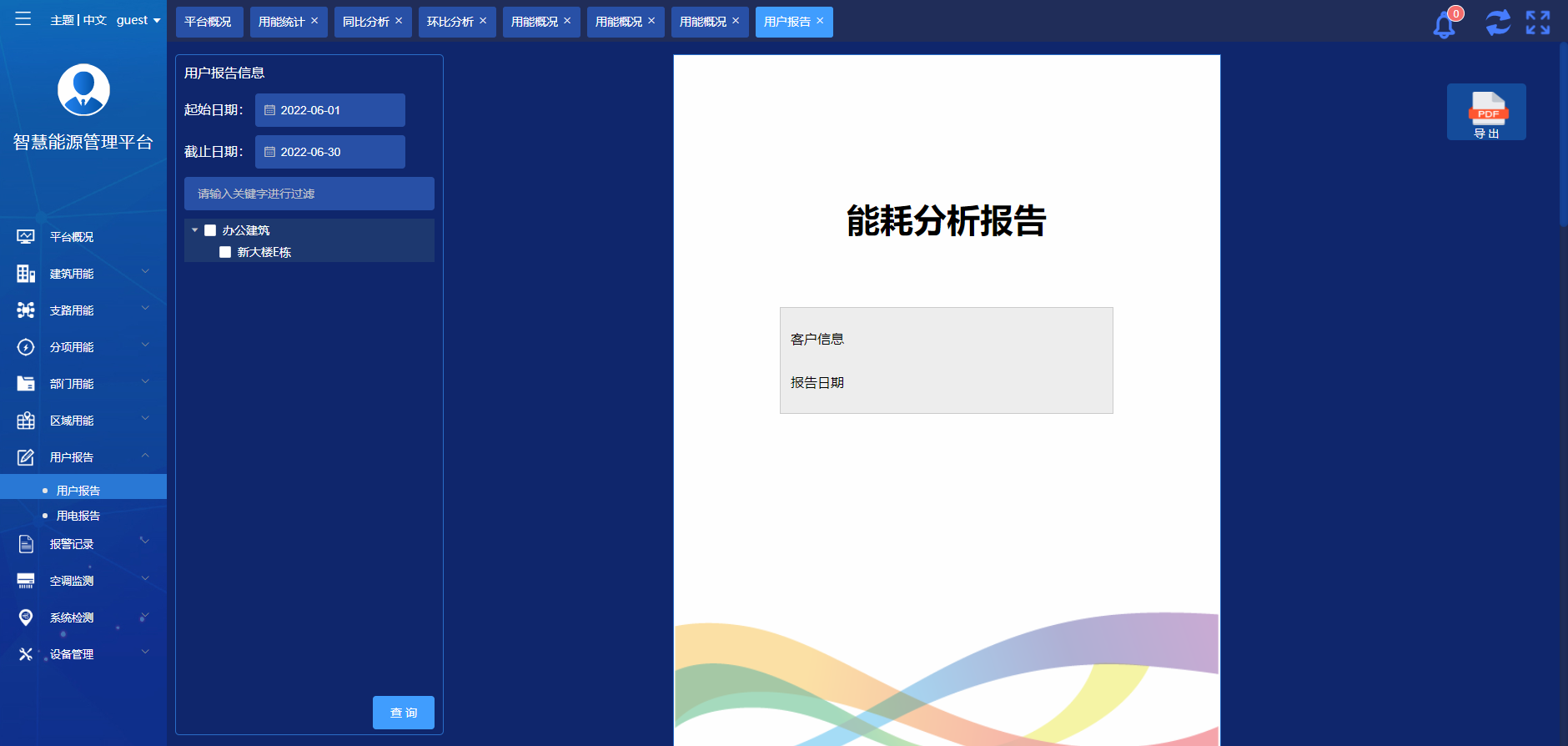Click the 系统检测 sidebar icon
The width and height of the screenshot is (1568, 746).
[26, 617]
